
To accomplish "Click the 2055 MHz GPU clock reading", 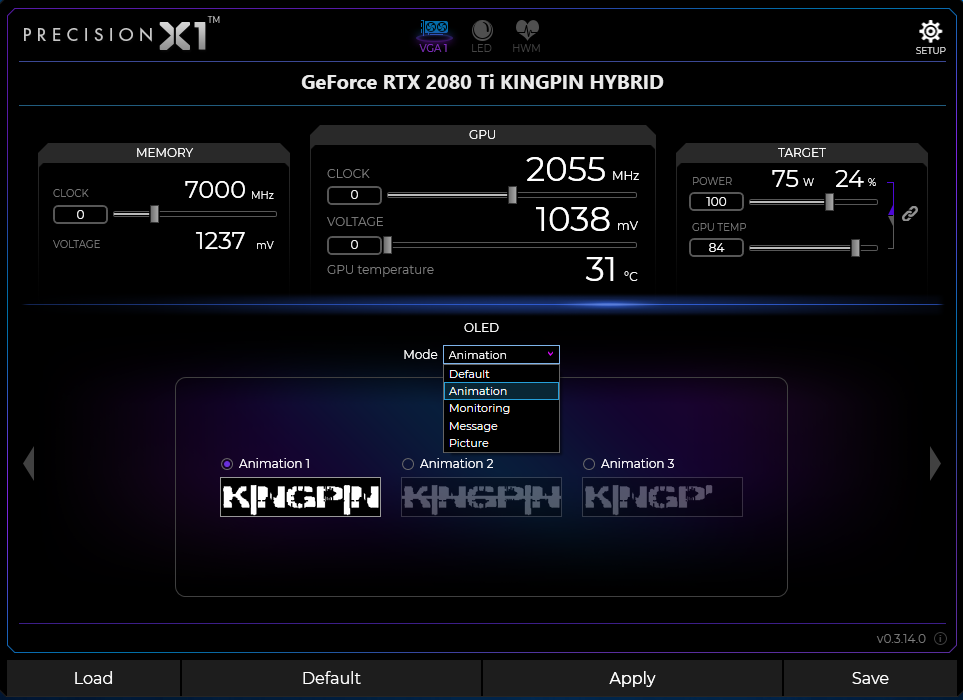I will tap(582, 169).
